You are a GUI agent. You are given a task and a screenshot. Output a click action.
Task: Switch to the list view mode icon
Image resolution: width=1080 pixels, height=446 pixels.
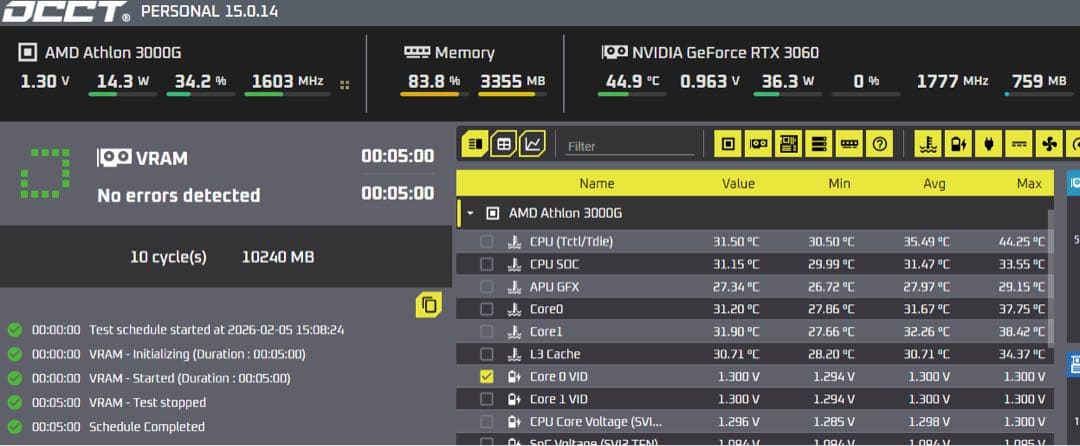tap(475, 144)
